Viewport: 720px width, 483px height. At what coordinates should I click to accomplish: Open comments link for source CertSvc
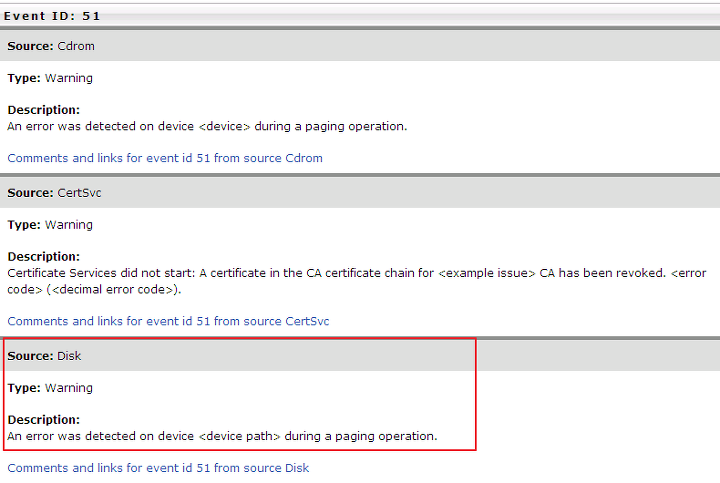[168, 321]
